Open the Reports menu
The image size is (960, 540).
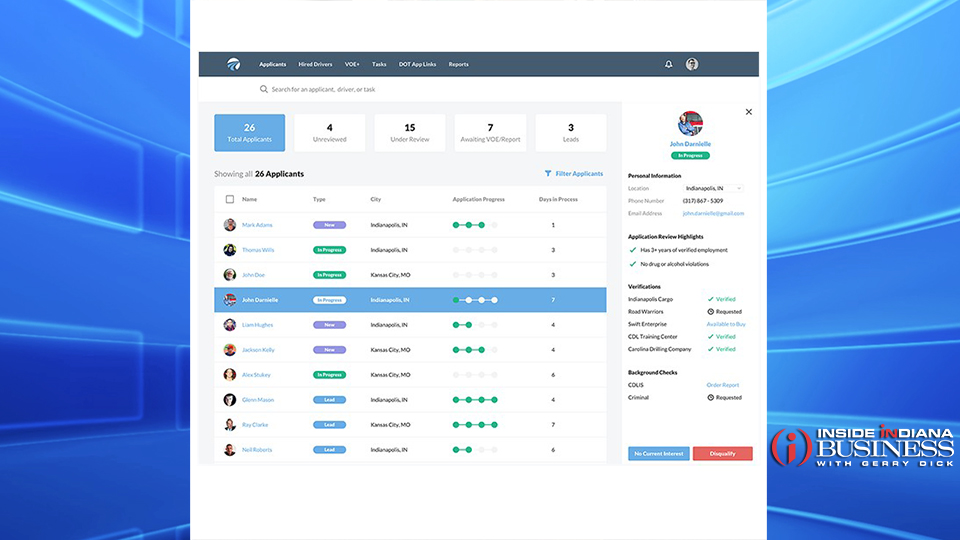point(459,64)
